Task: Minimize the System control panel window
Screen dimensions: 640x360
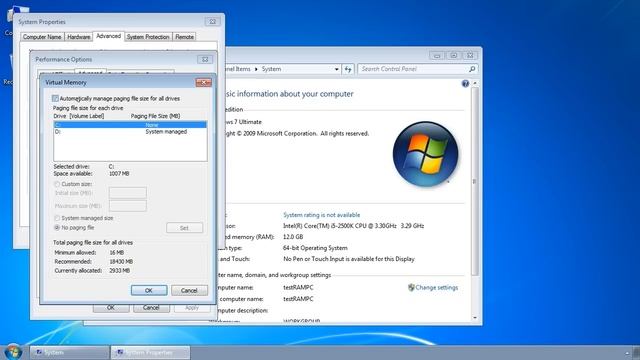Action: 437,56
